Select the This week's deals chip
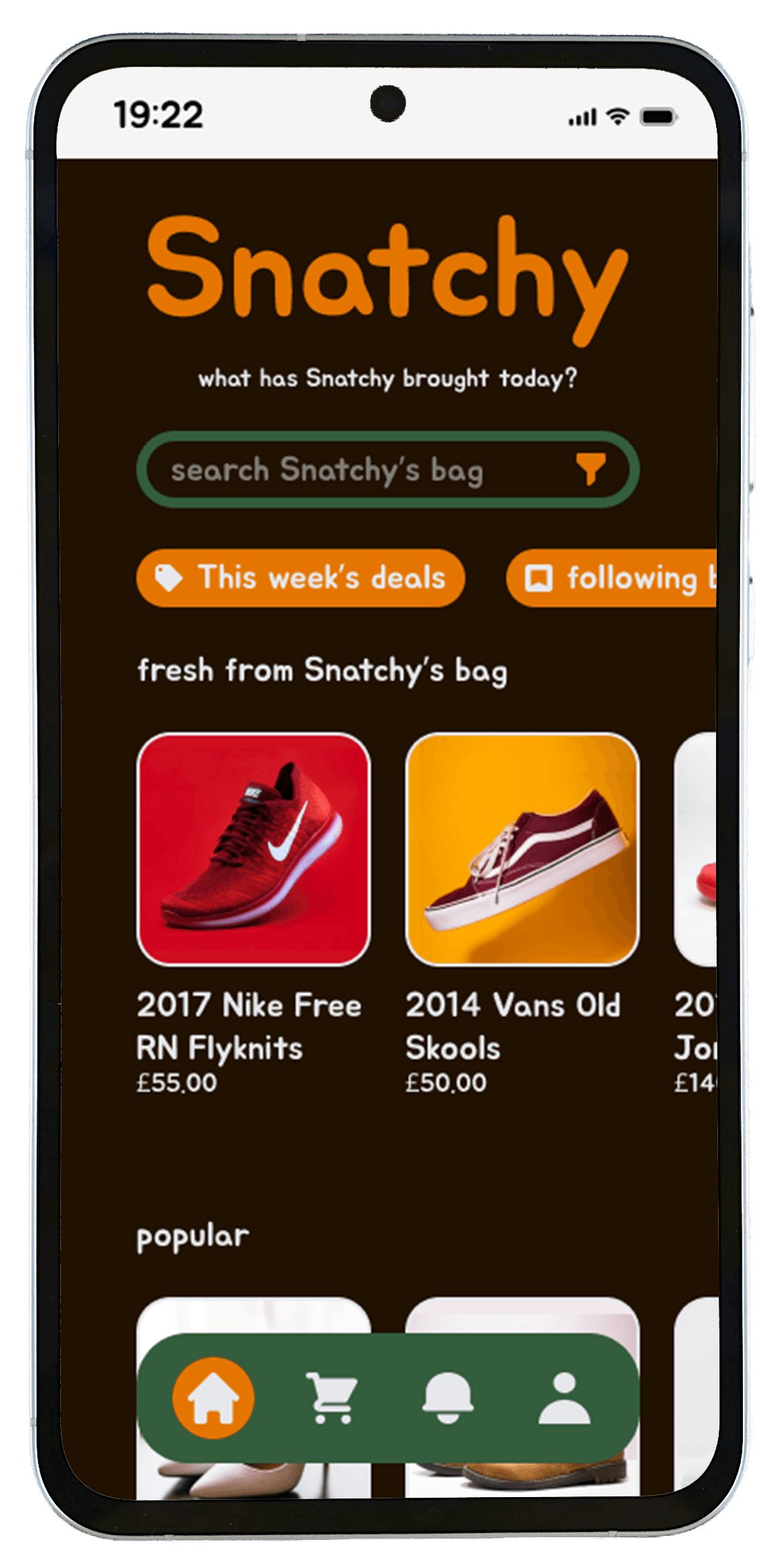The width and height of the screenshot is (783, 1568). [x=300, y=578]
